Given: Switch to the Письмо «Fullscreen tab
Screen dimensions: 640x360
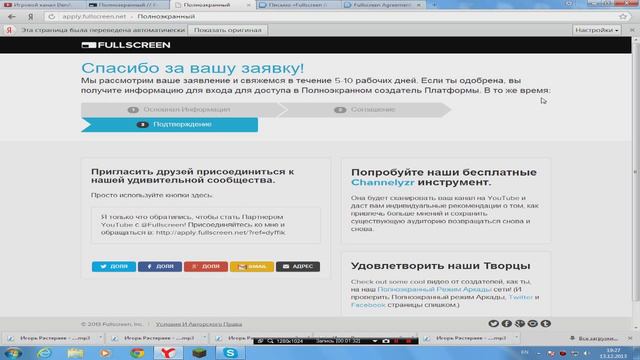Looking at the screenshot, I should pos(299,5).
